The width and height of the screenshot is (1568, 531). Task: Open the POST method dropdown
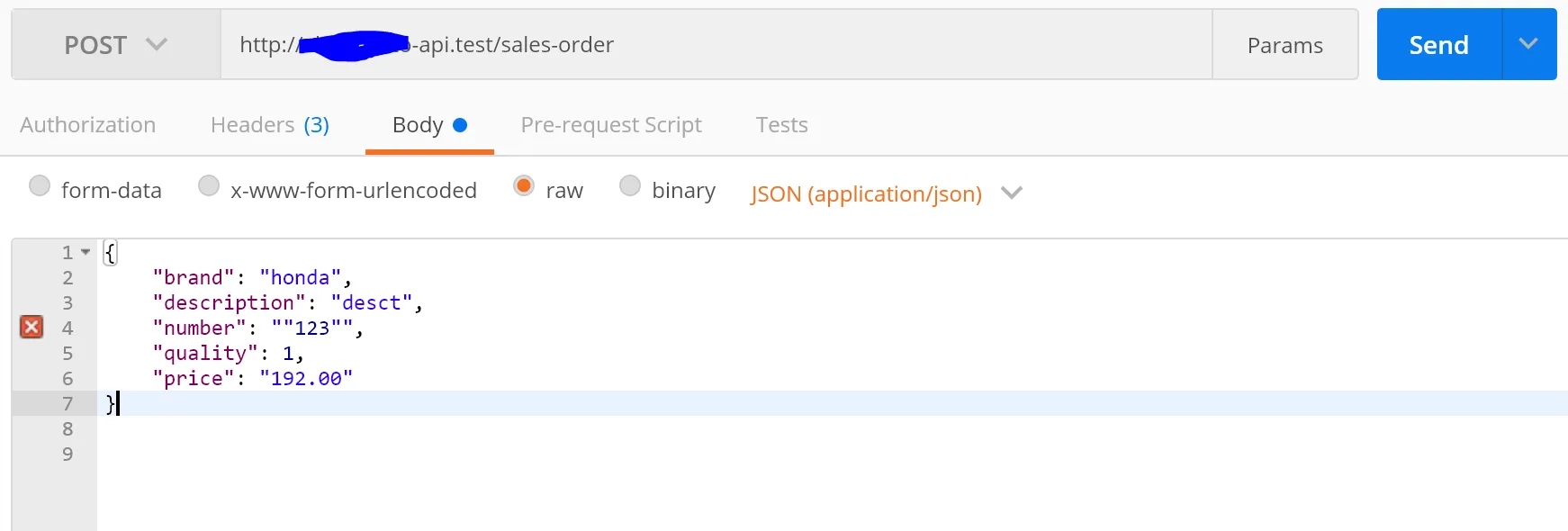(x=115, y=45)
